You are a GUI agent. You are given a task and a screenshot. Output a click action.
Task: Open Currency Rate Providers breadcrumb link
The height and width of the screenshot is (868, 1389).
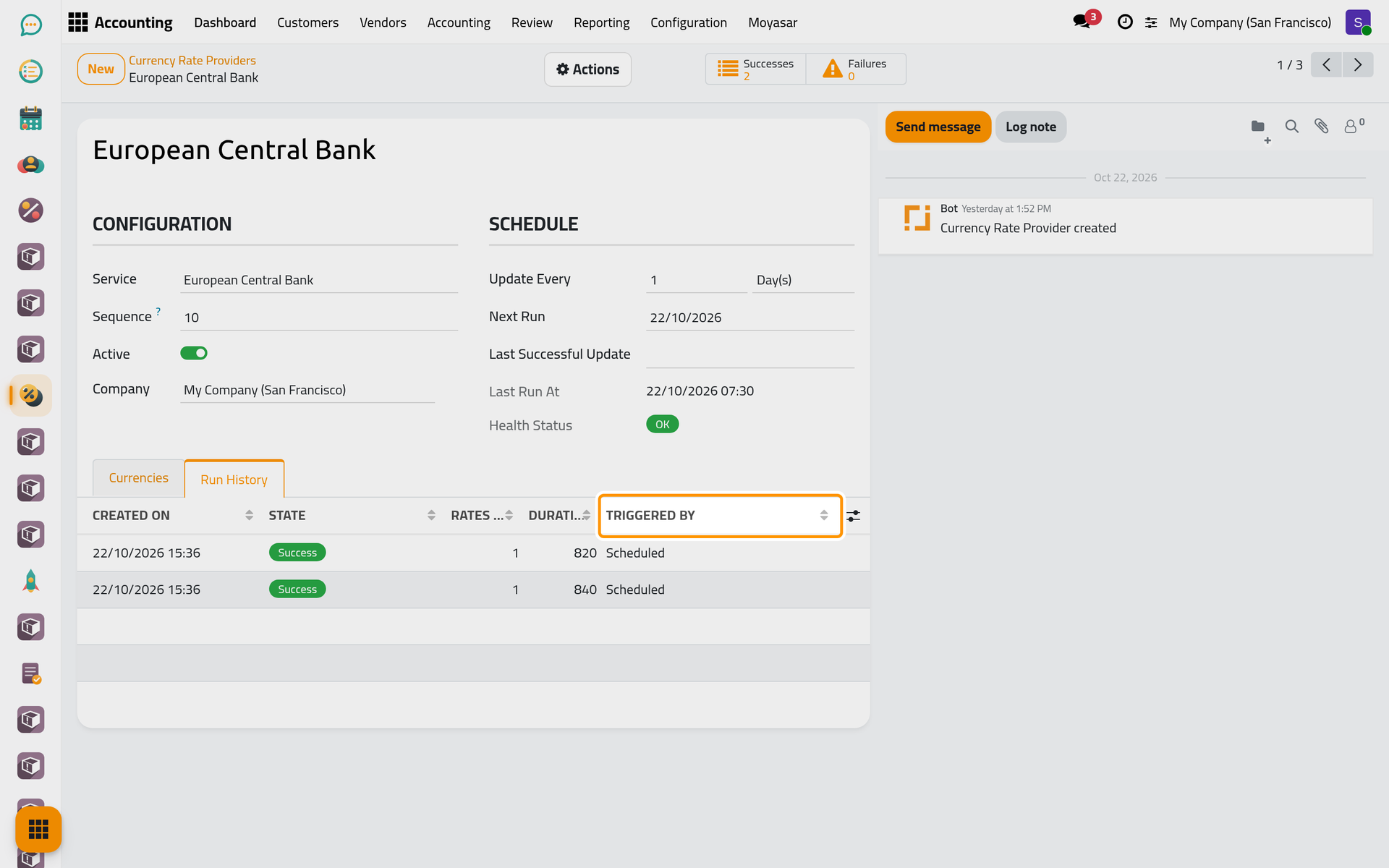tap(192, 60)
